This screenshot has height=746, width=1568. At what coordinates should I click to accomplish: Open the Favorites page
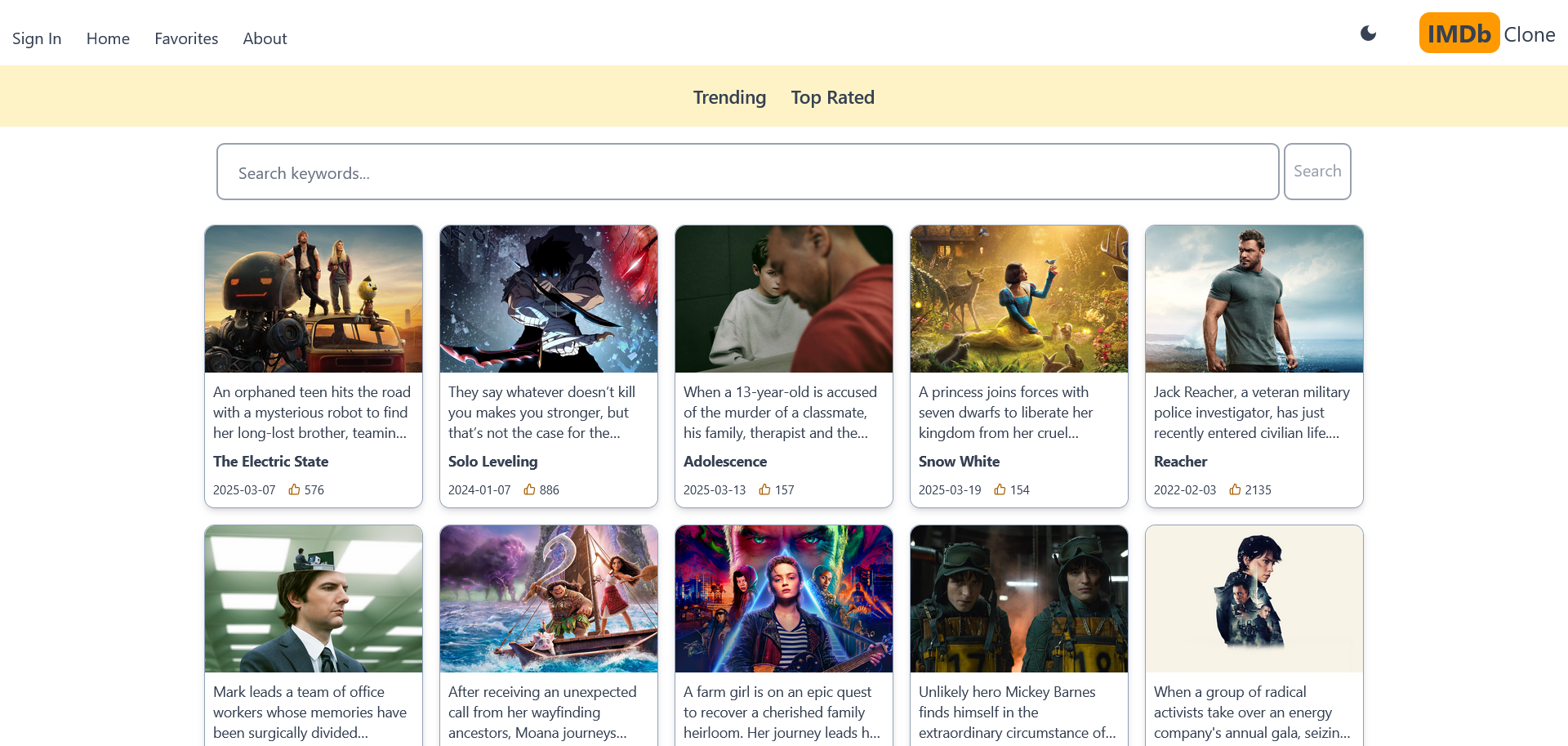[x=186, y=38]
